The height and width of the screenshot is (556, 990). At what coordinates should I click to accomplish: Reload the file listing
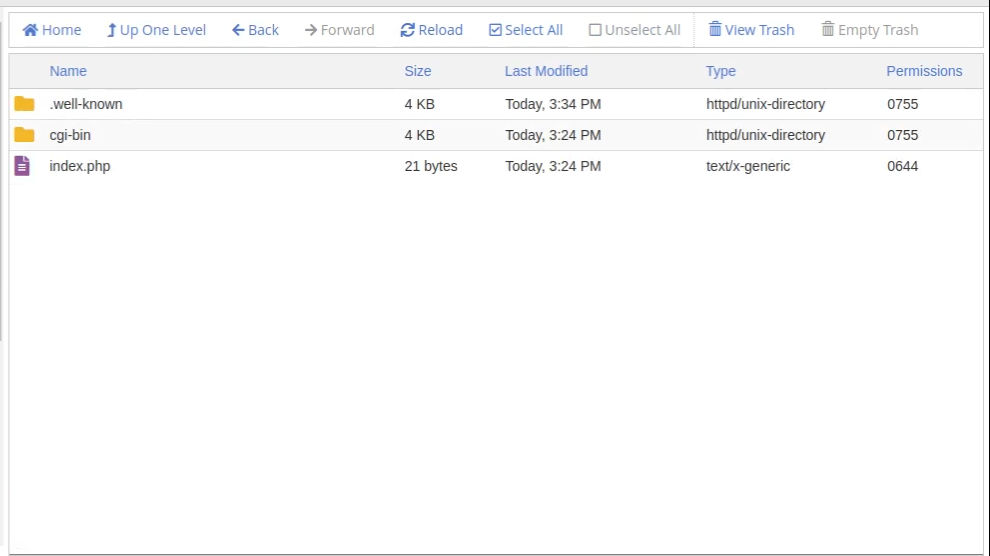(431, 30)
